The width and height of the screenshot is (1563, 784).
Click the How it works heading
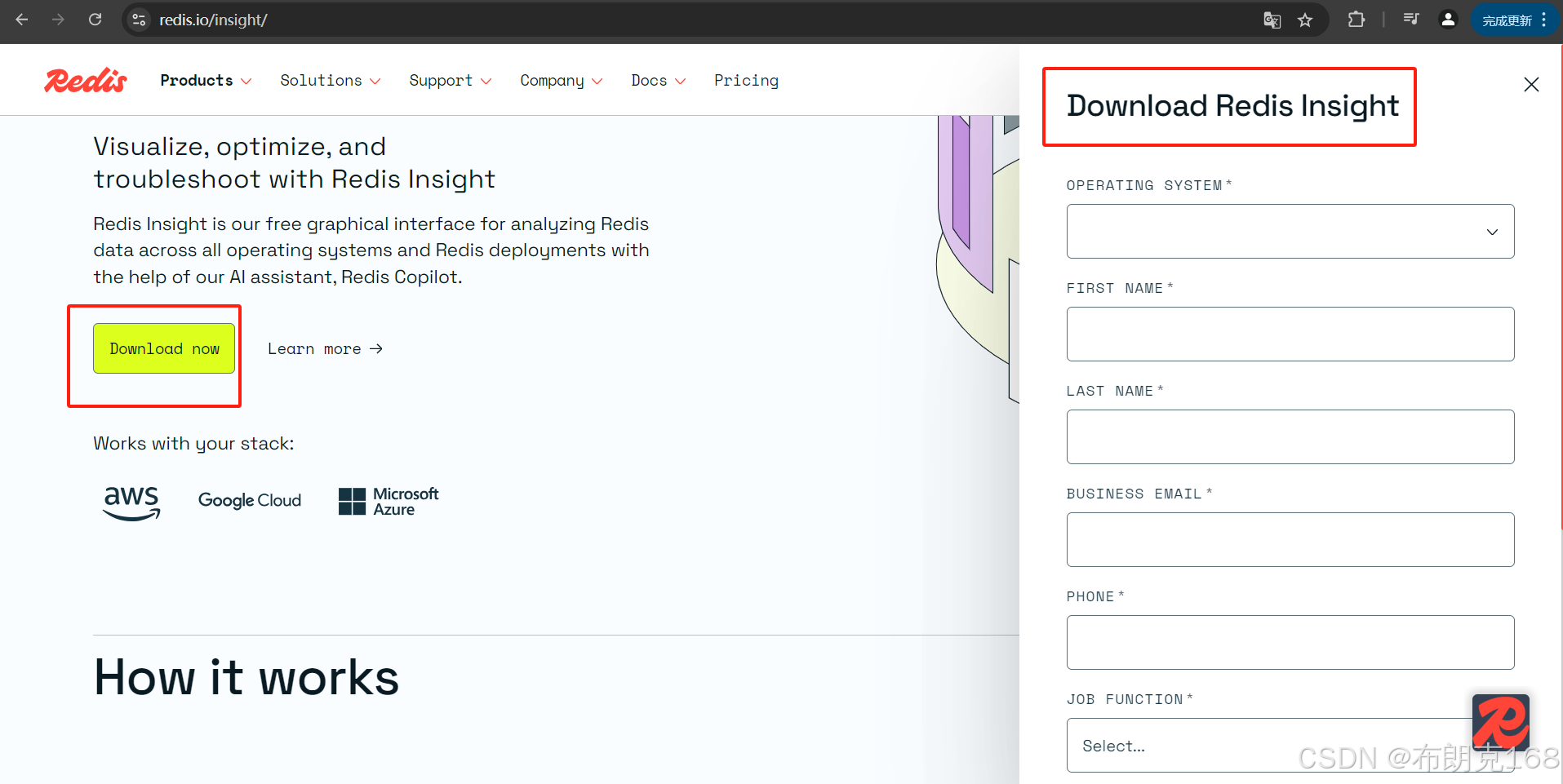(246, 678)
